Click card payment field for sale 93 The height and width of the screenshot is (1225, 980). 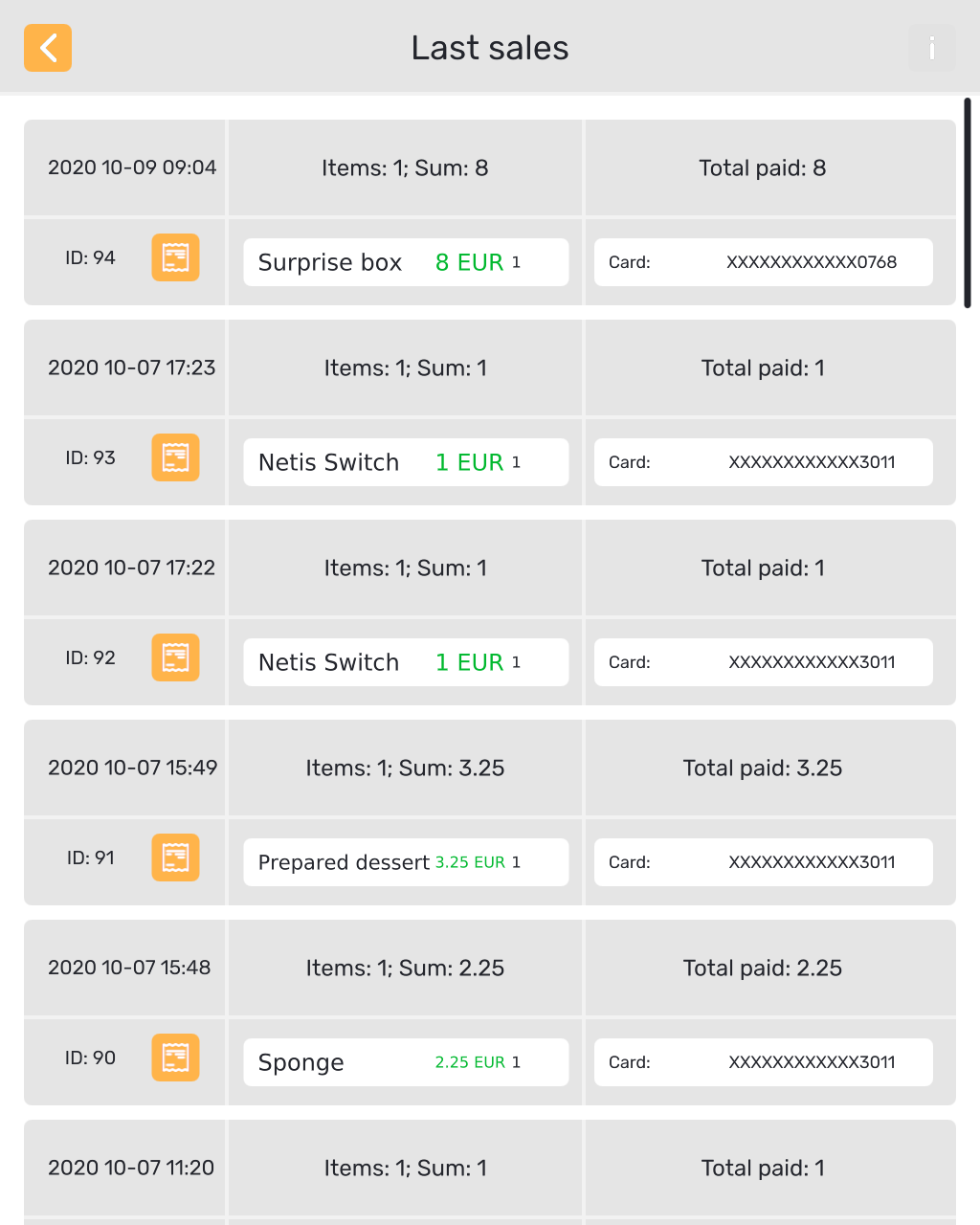point(763,462)
